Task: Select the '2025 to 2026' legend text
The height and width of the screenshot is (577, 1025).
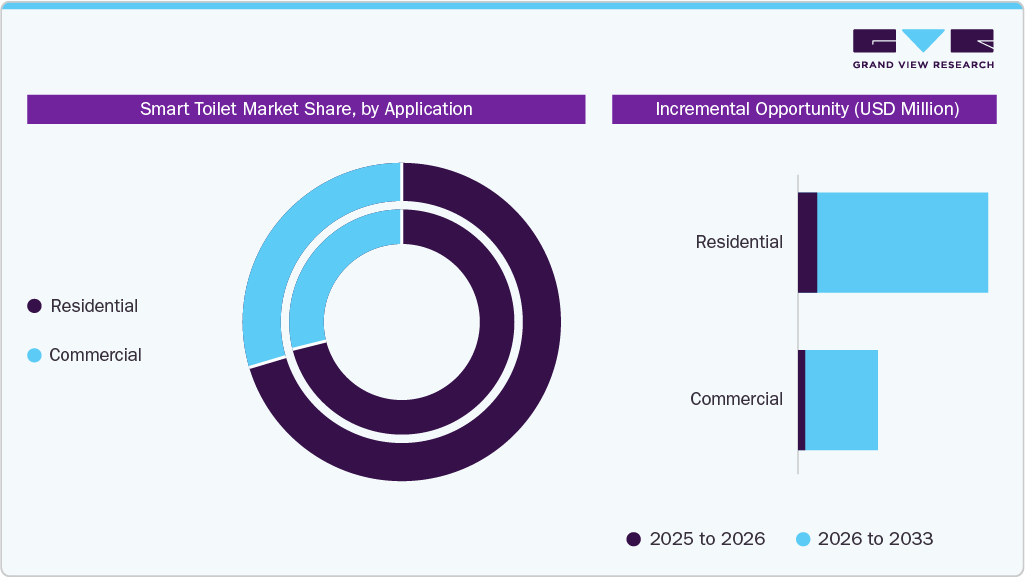Action: pos(707,539)
